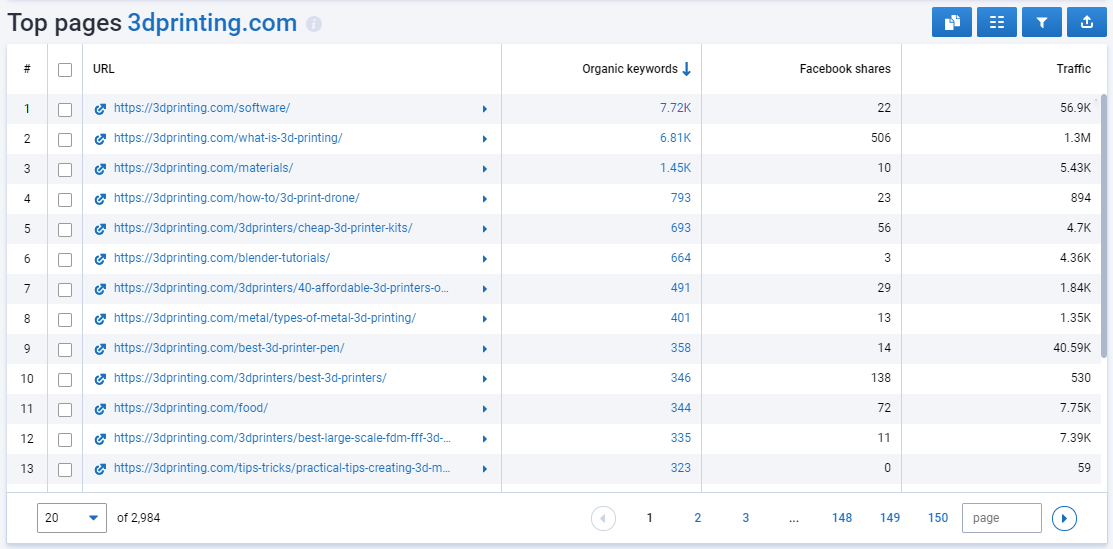
Task: Check the box for the what-is-3d-printing row
Action: (65, 139)
